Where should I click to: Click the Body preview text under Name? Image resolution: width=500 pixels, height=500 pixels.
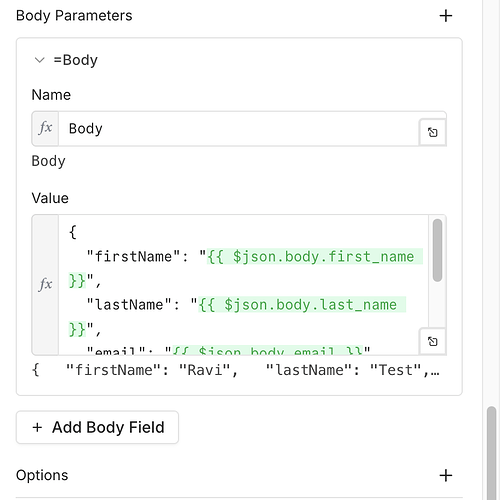tap(48, 161)
